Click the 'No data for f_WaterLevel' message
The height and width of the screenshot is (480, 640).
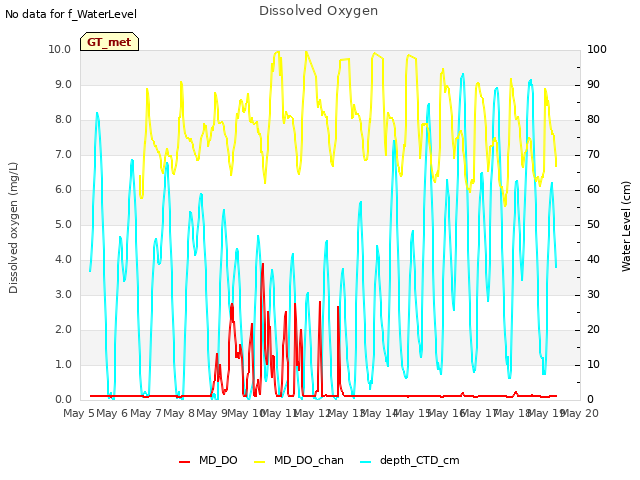pos(71,14)
